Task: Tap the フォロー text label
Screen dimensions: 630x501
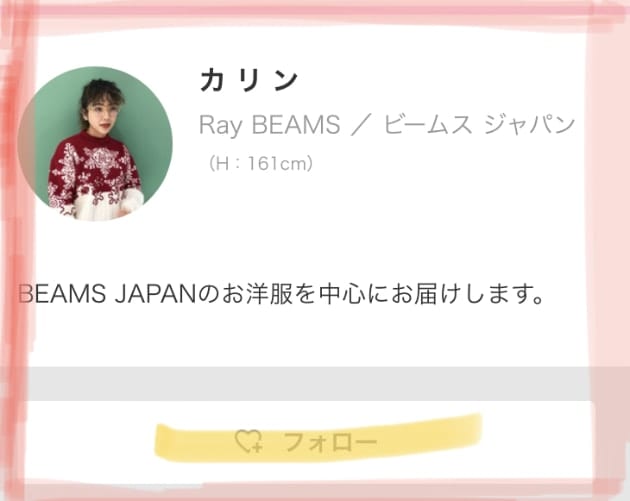Action: [331, 442]
